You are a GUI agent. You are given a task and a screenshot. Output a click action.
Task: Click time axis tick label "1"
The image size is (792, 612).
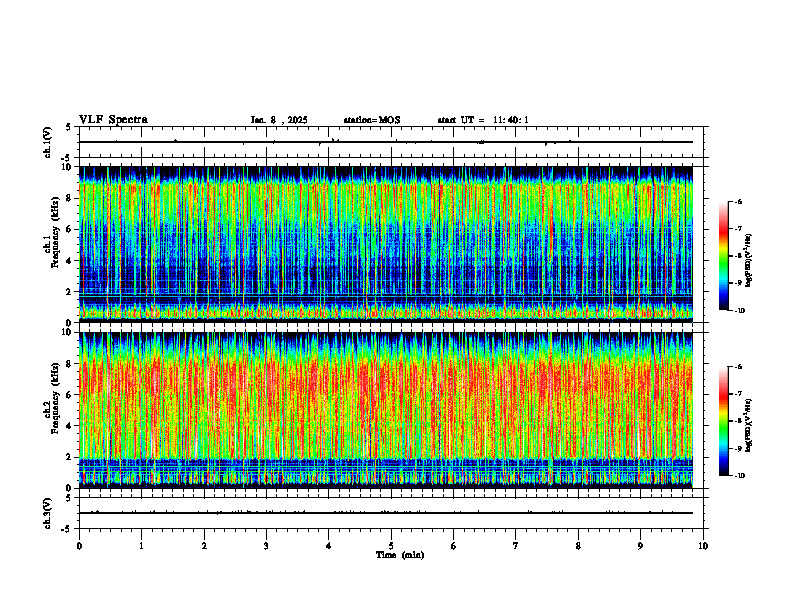[141, 546]
